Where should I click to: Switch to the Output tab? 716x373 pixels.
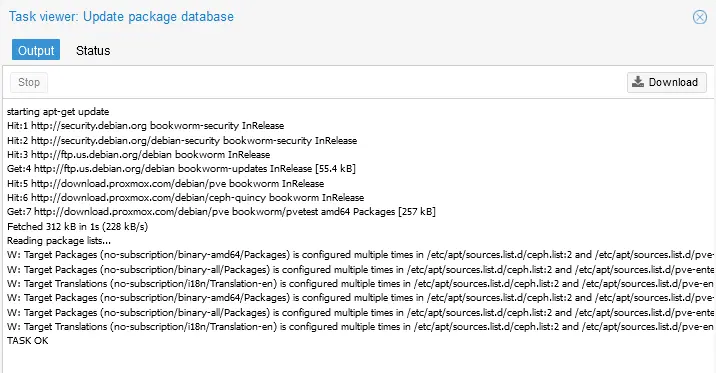36,50
